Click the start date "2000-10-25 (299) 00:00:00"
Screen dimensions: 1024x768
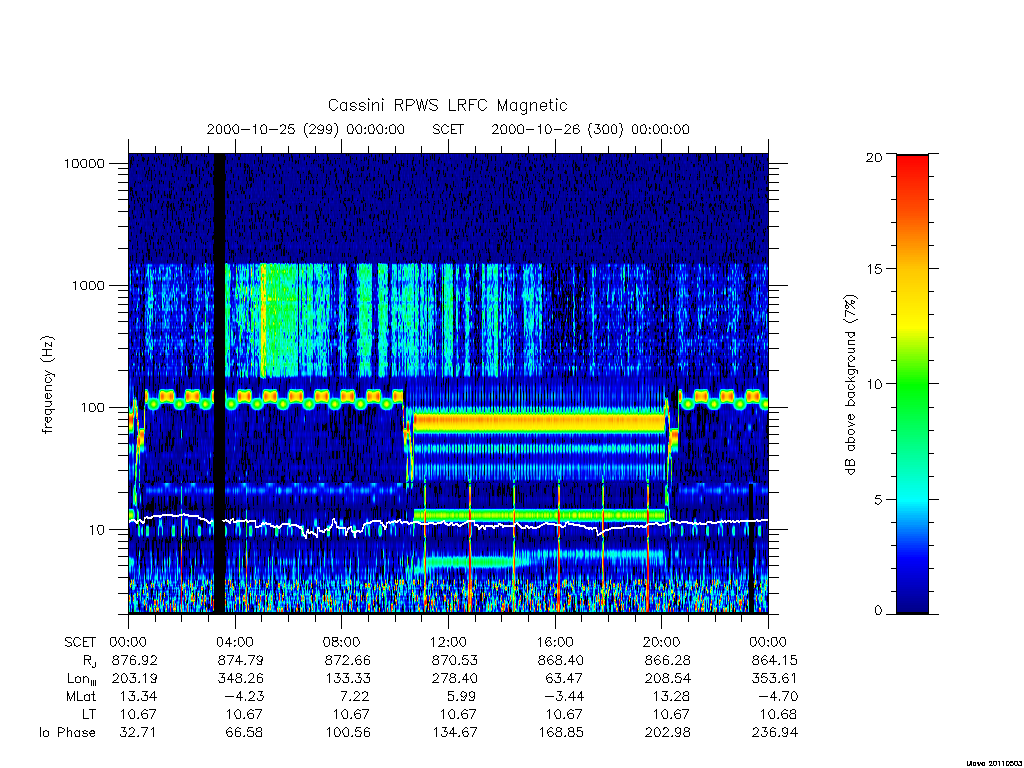coord(306,129)
